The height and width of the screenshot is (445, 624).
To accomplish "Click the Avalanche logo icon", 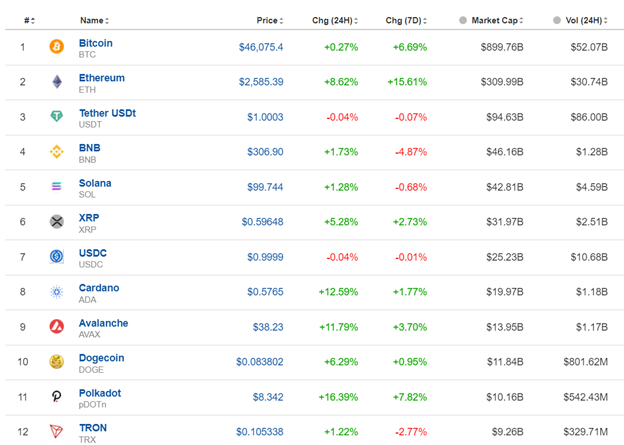I will pos(57,326).
